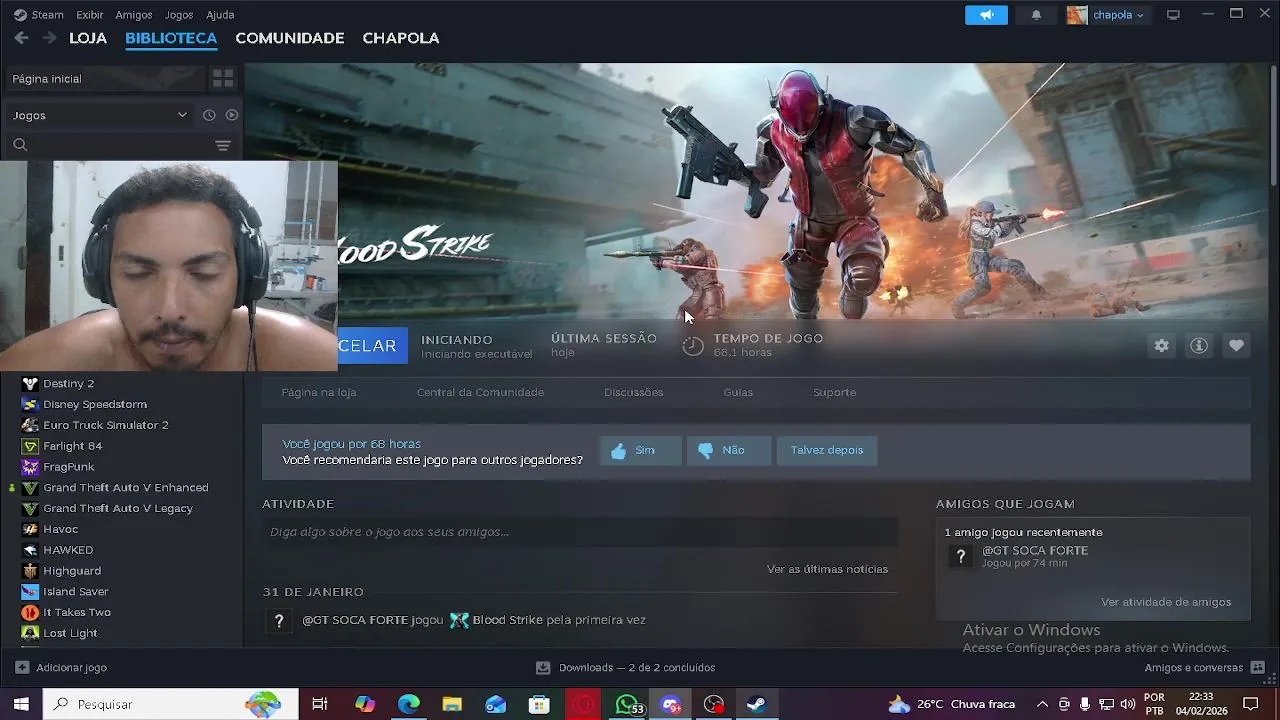The width and height of the screenshot is (1280, 720).
Task: Open WhatsApp from the Windows taskbar
Action: tap(628, 704)
